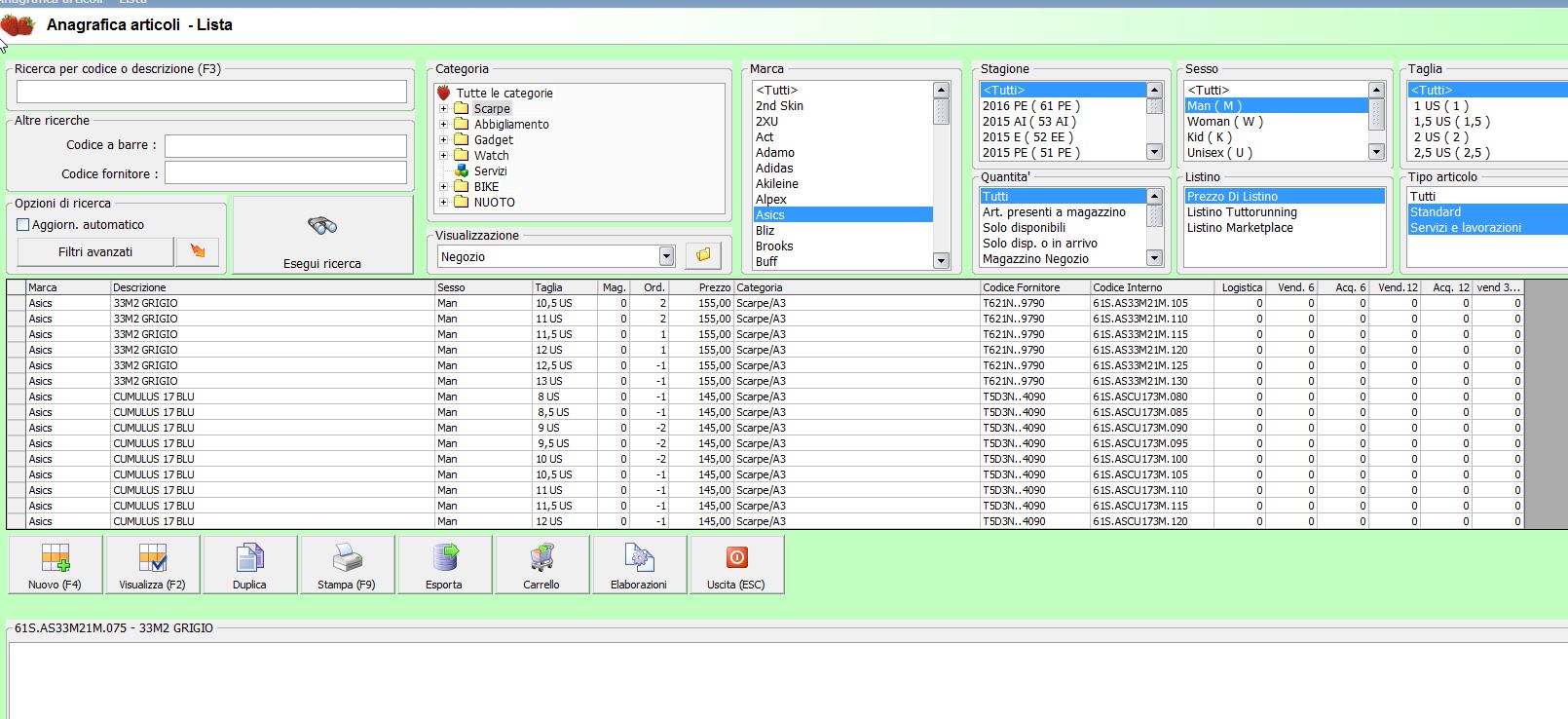Focus the code or description search field
Image resolution: width=1568 pixels, height=719 pixels.
click(x=211, y=92)
